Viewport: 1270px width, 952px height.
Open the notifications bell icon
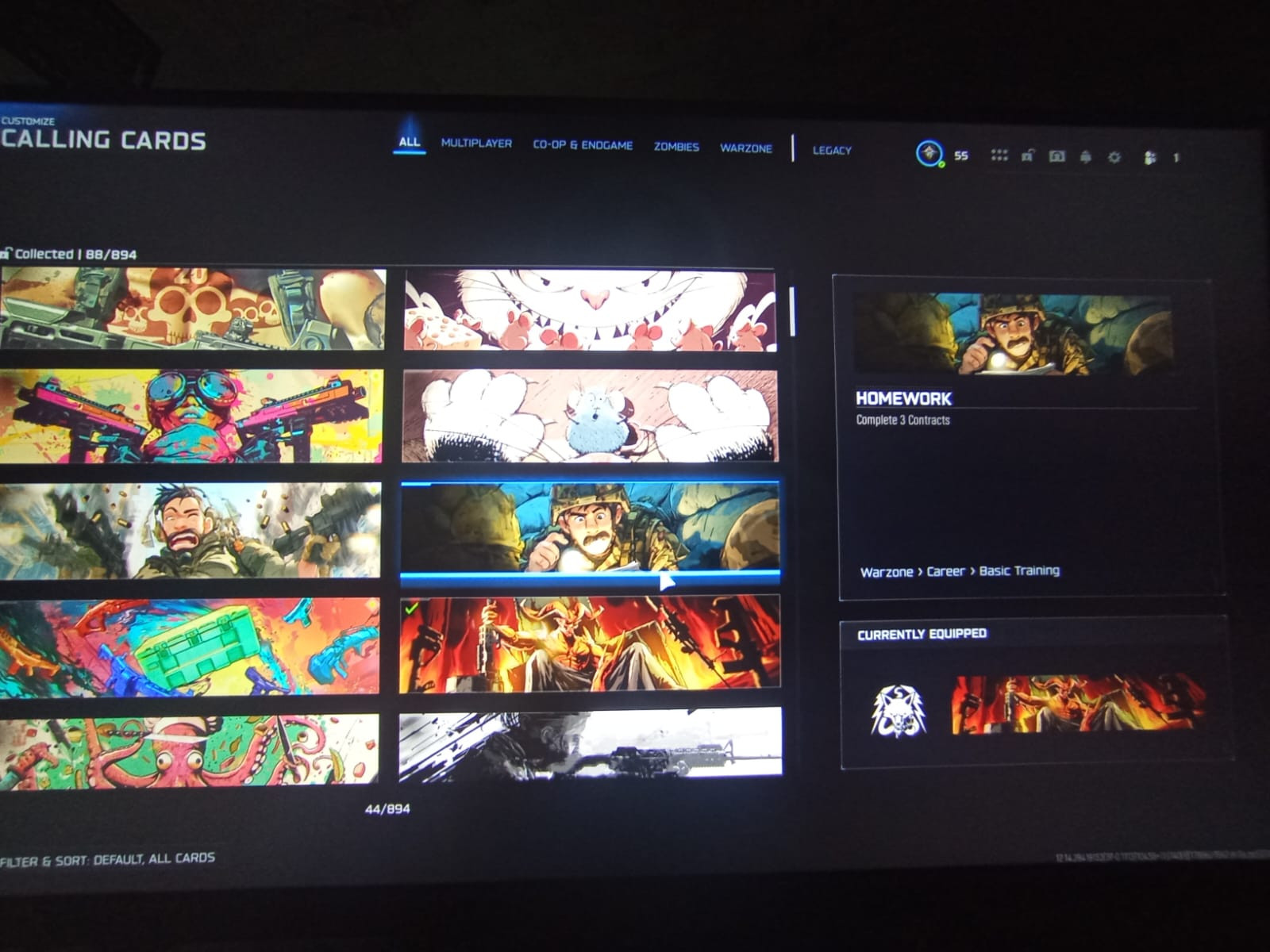1086,157
